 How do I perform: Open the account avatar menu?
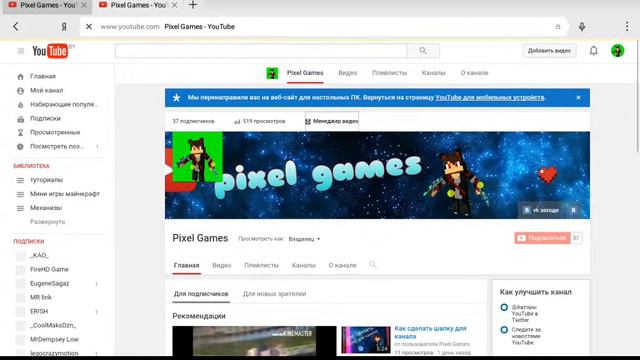click(x=618, y=51)
